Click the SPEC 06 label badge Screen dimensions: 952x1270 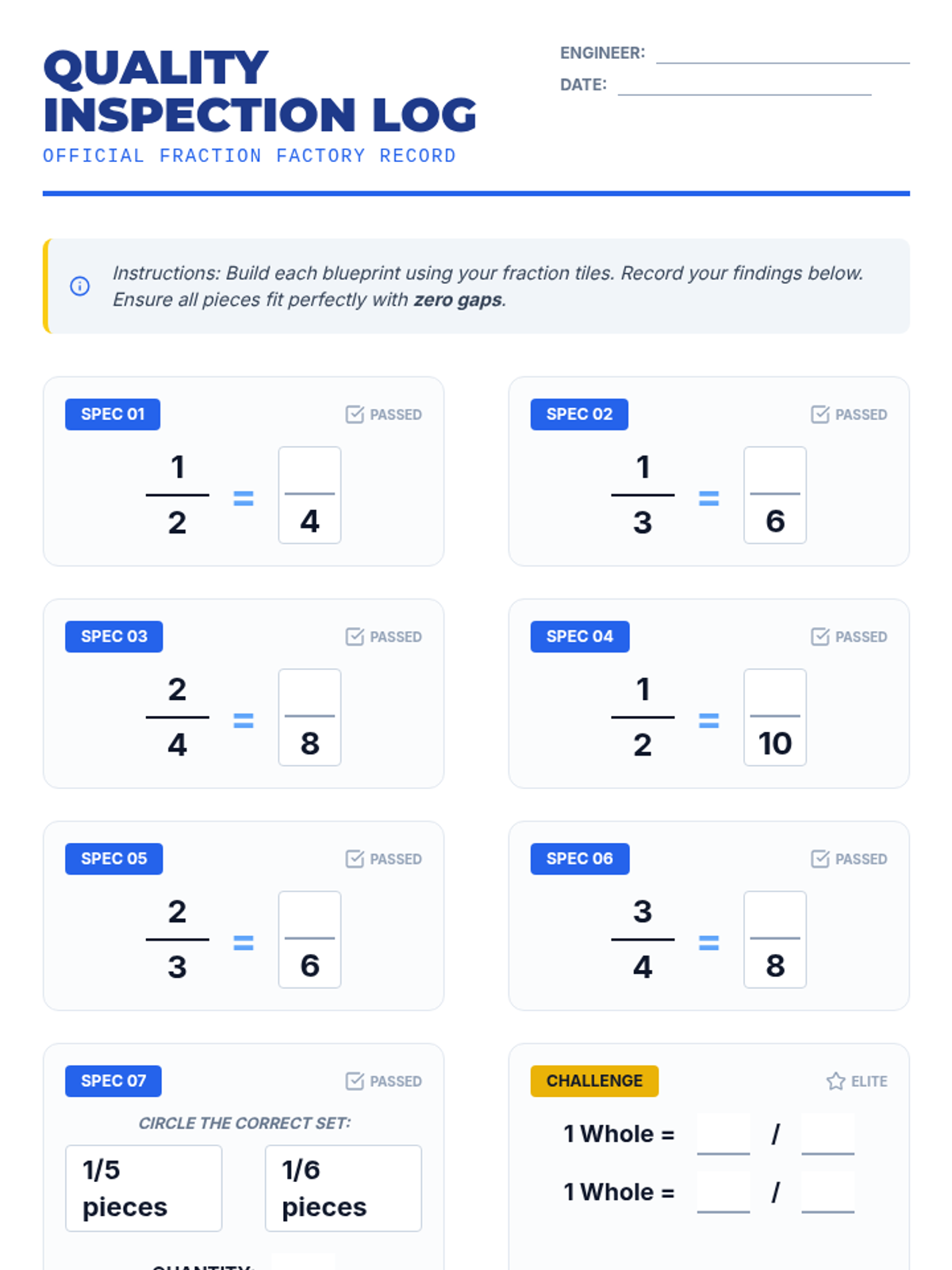(x=579, y=859)
